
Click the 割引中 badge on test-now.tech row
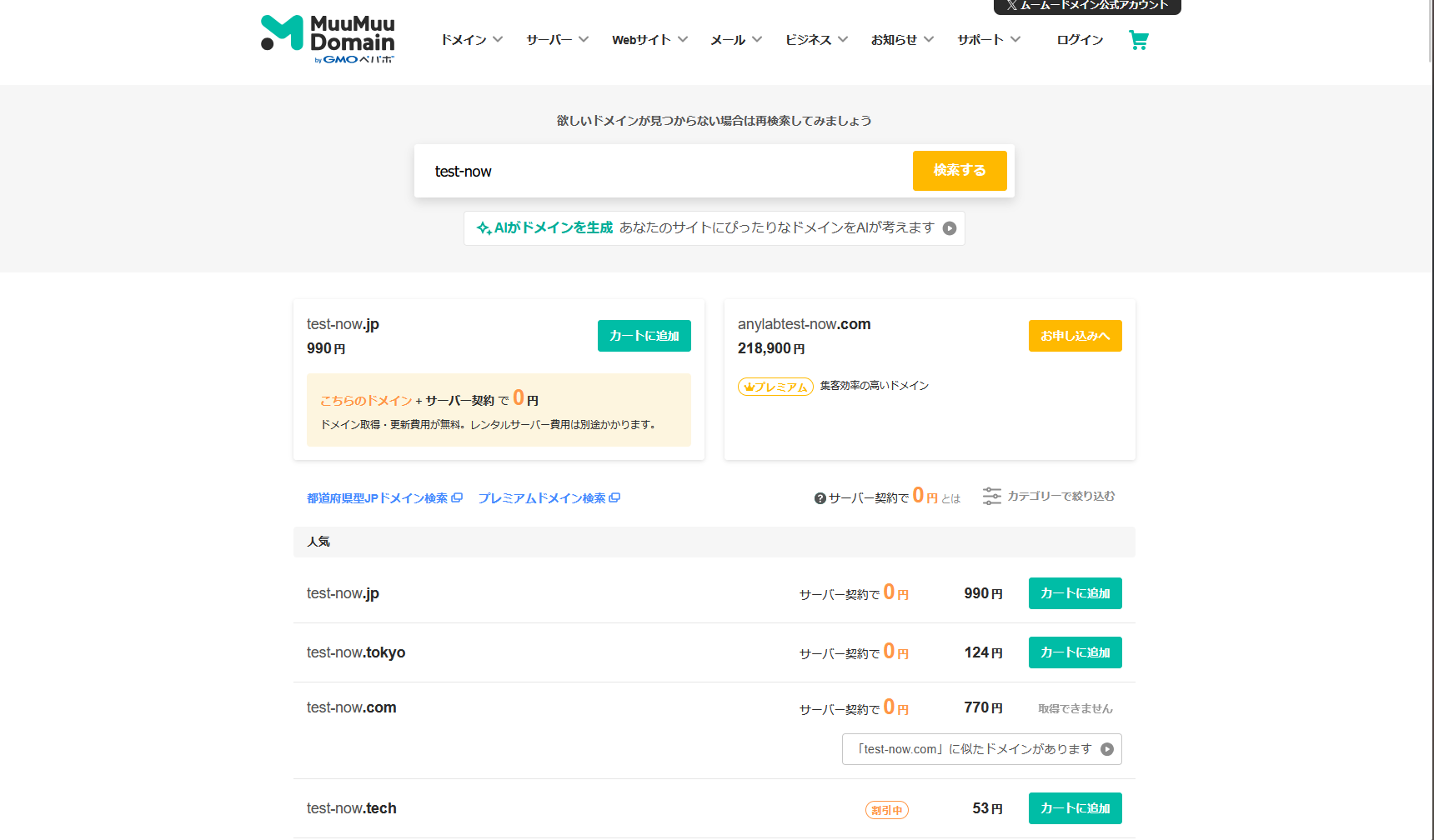[x=887, y=810]
